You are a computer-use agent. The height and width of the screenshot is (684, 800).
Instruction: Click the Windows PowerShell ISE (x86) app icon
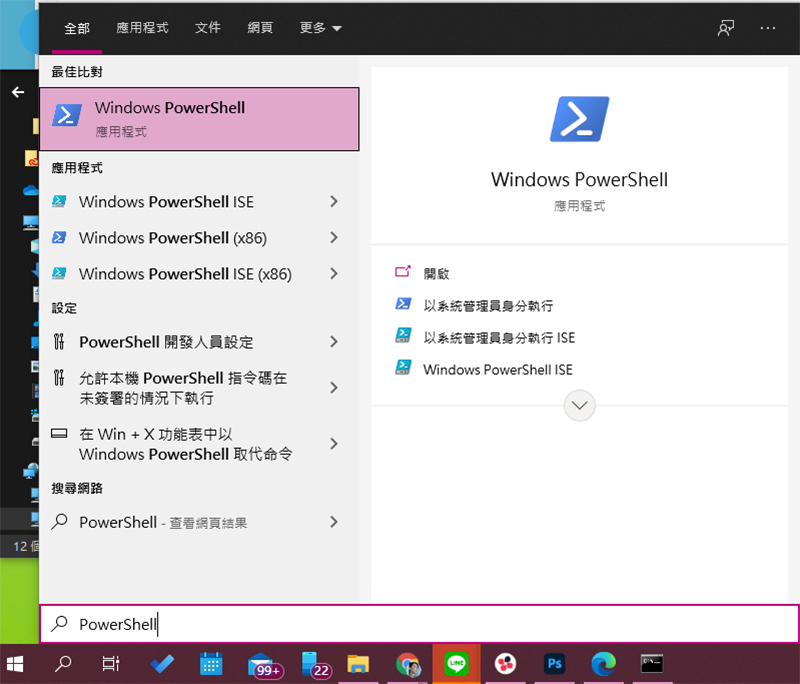coord(59,274)
